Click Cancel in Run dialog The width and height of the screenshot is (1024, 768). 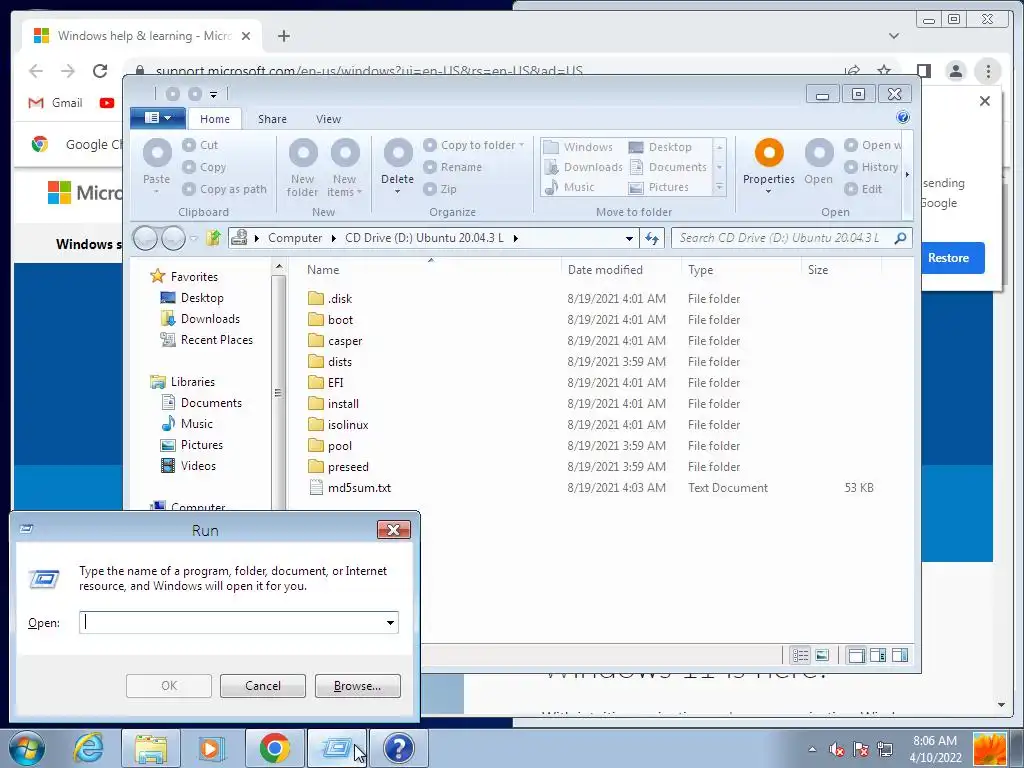tap(263, 686)
